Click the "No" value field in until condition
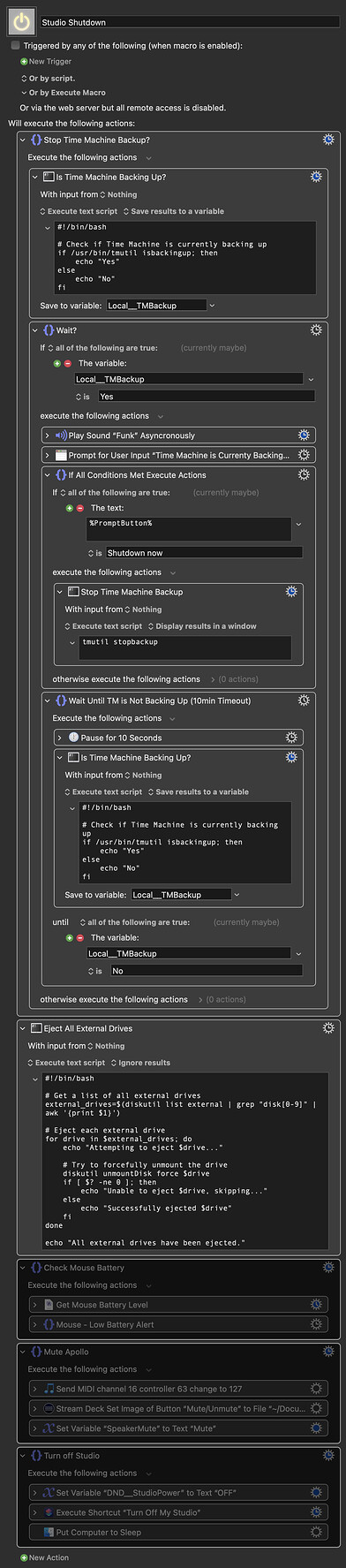The image size is (346, 1568). click(x=206, y=971)
